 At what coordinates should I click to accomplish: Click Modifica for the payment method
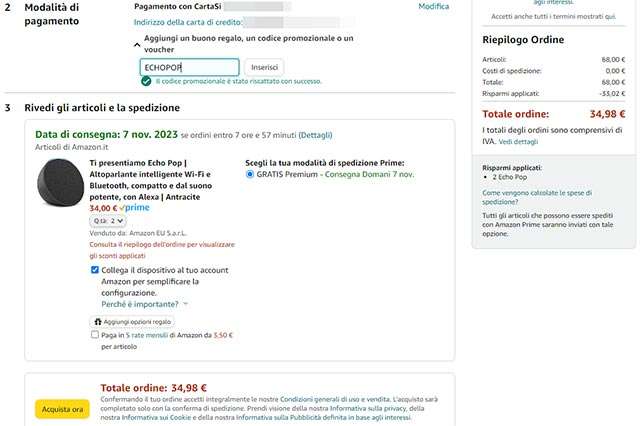433,6
